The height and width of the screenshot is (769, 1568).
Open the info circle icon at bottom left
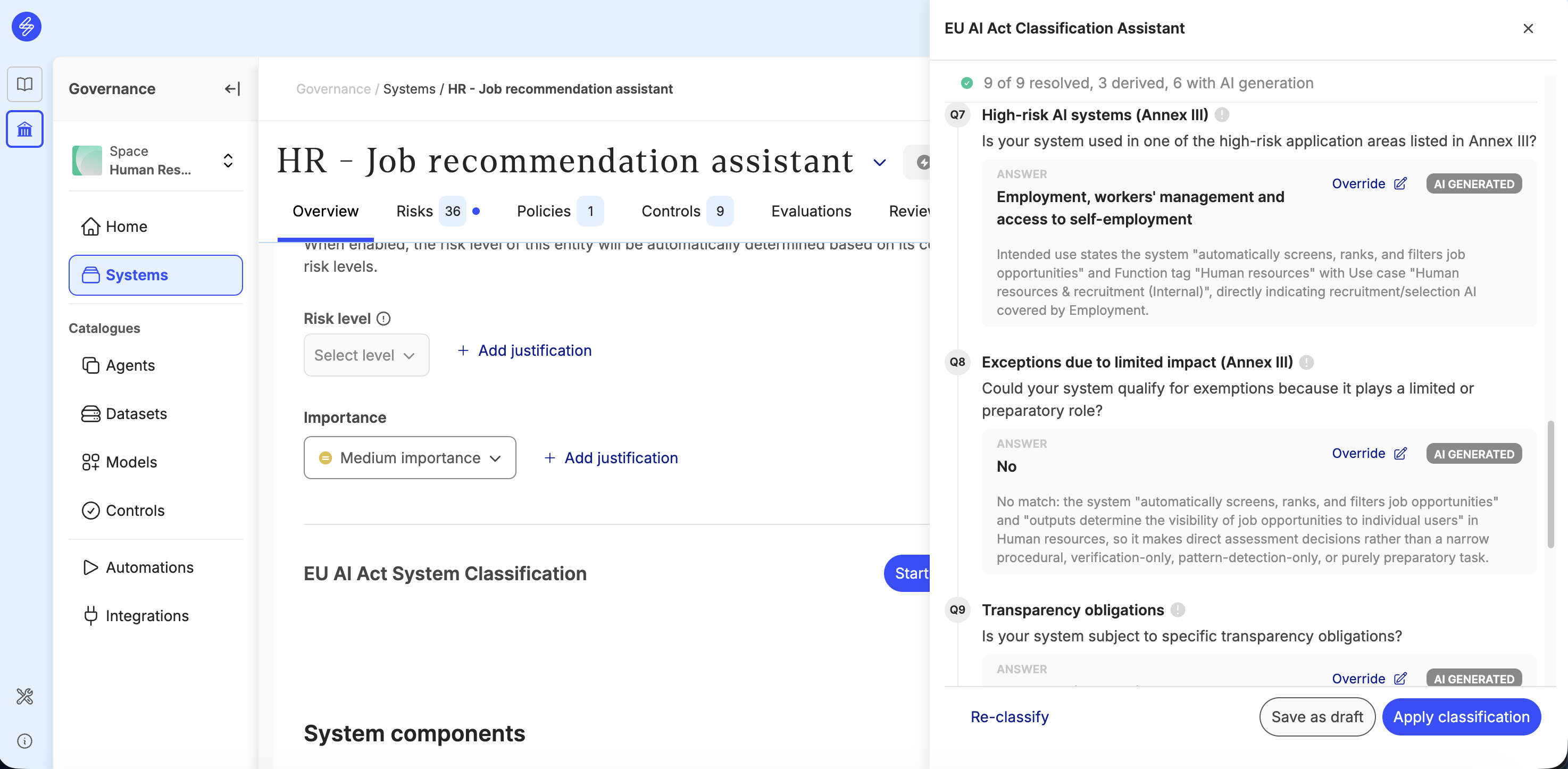click(x=25, y=741)
